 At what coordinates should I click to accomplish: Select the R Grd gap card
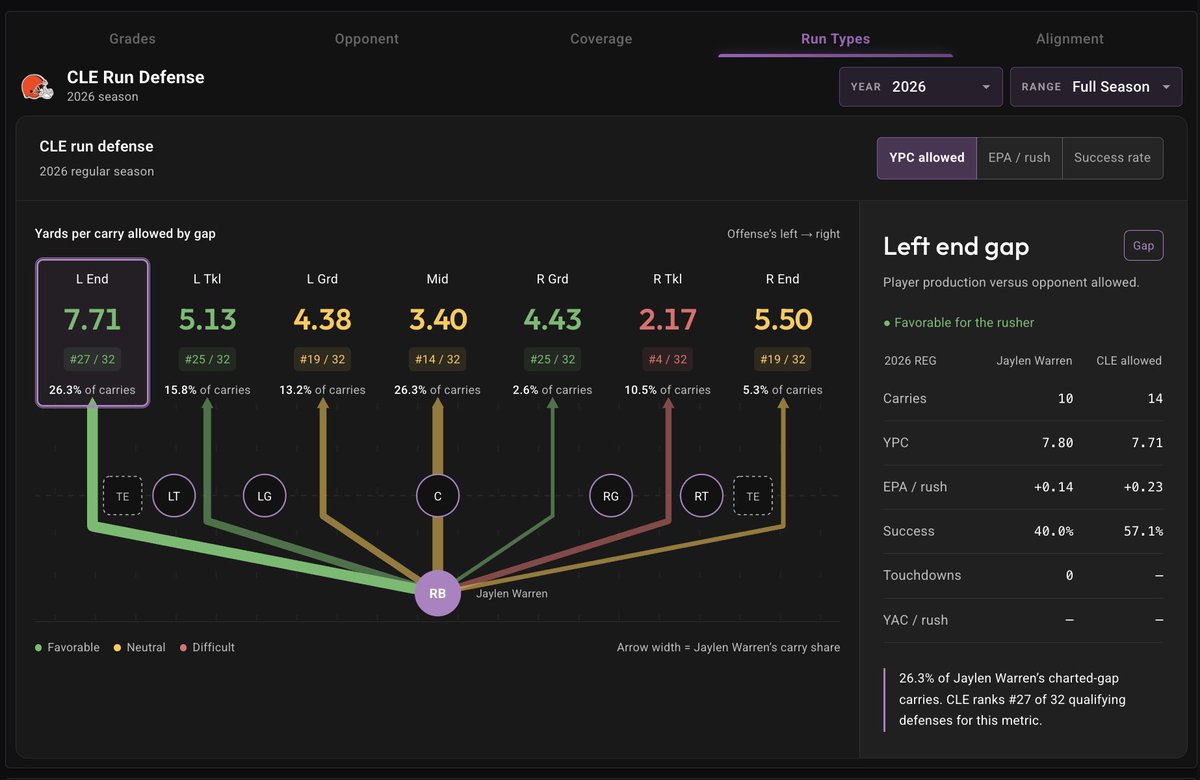pyautogui.click(x=552, y=333)
